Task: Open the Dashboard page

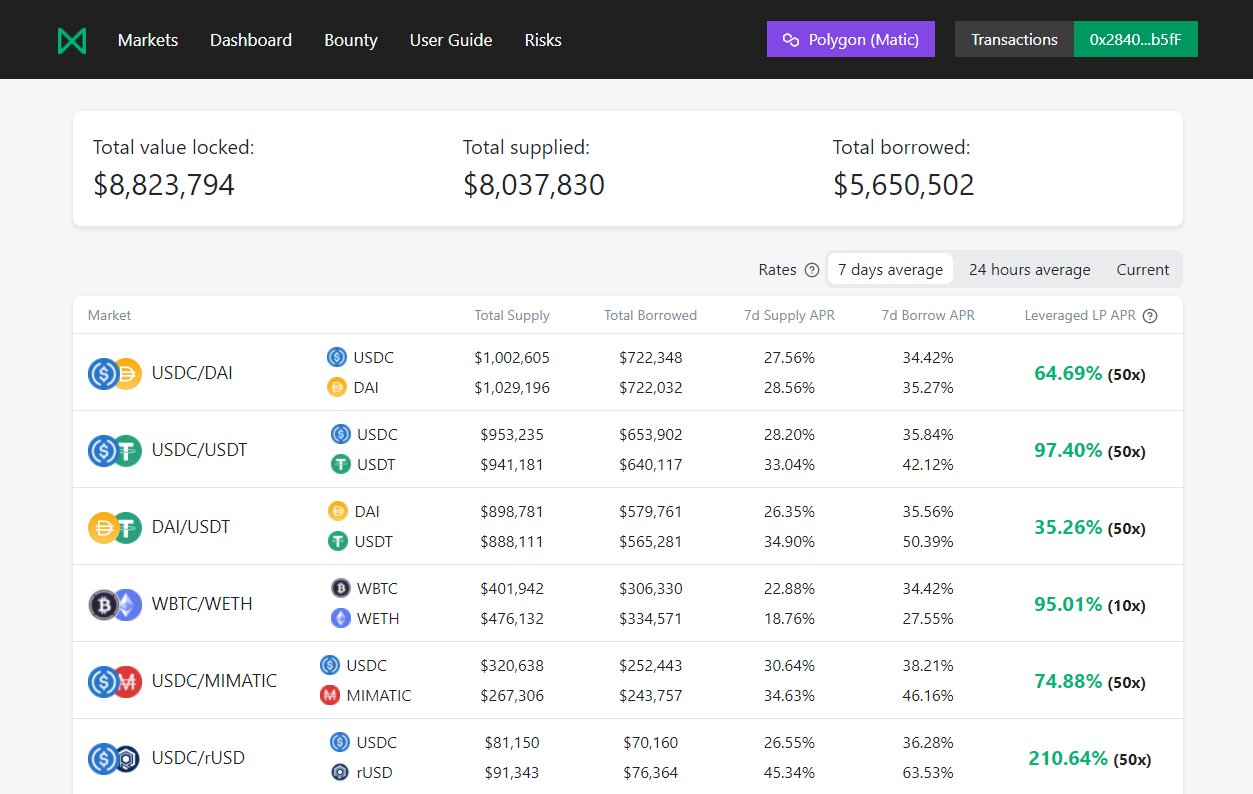Action: pyautogui.click(x=251, y=40)
